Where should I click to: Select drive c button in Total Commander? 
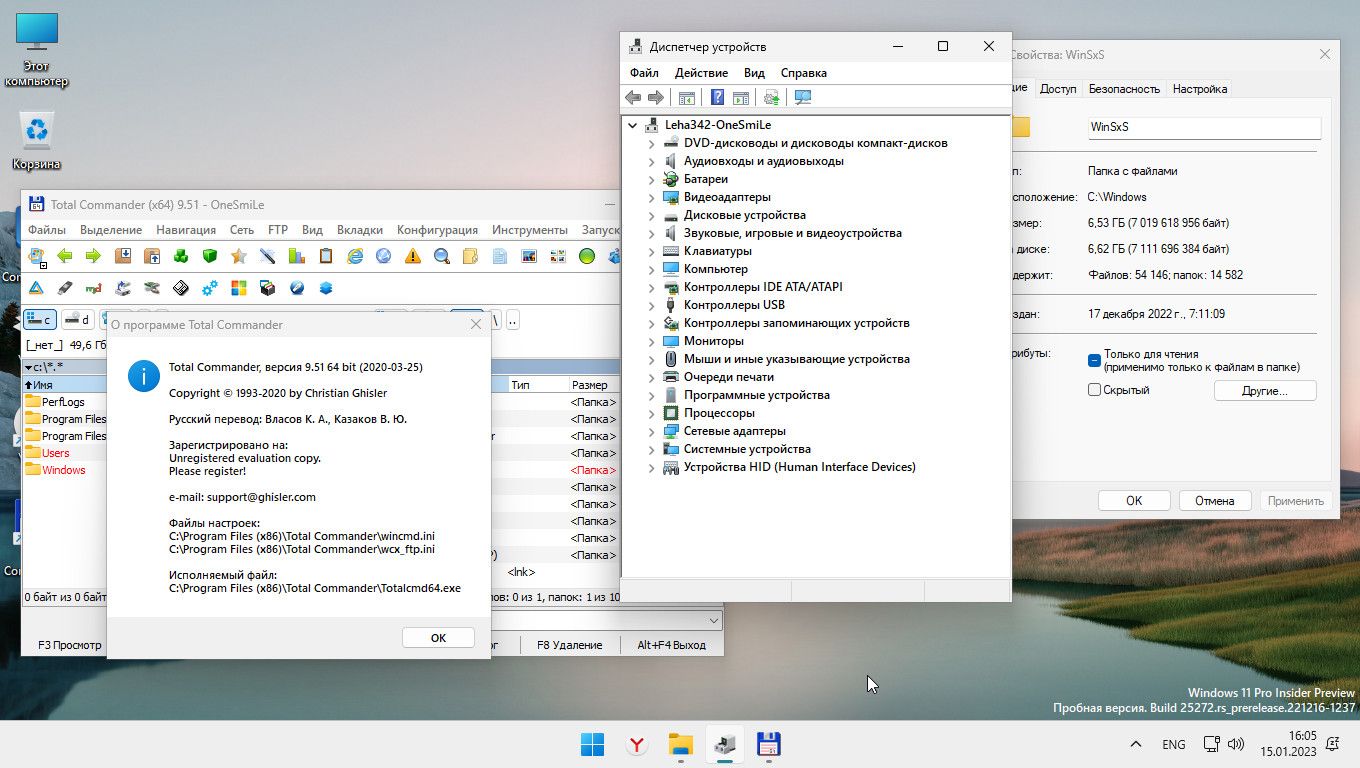tap(39, 320)
